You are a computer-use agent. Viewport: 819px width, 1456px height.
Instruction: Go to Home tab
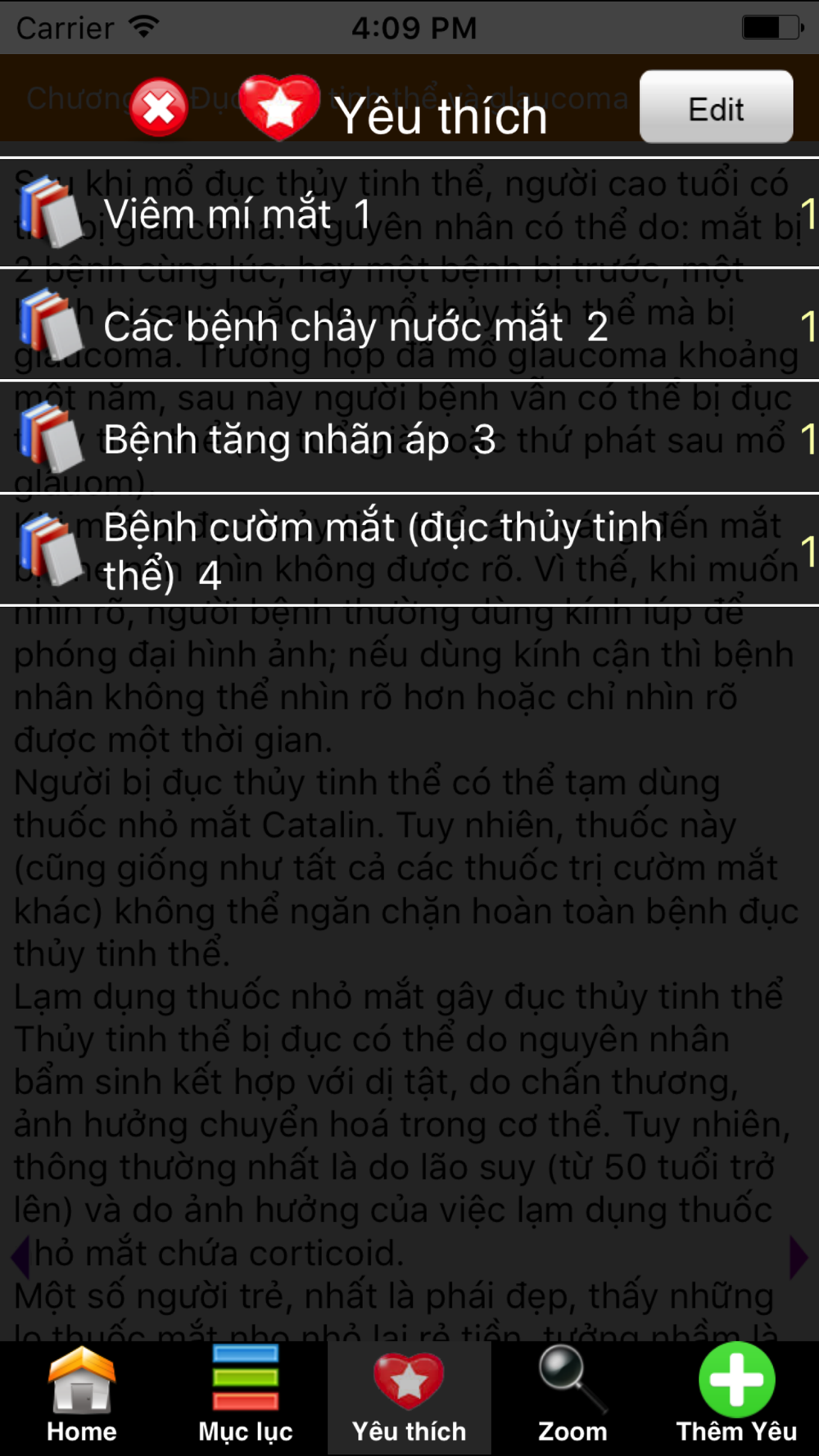point(82,1398)
